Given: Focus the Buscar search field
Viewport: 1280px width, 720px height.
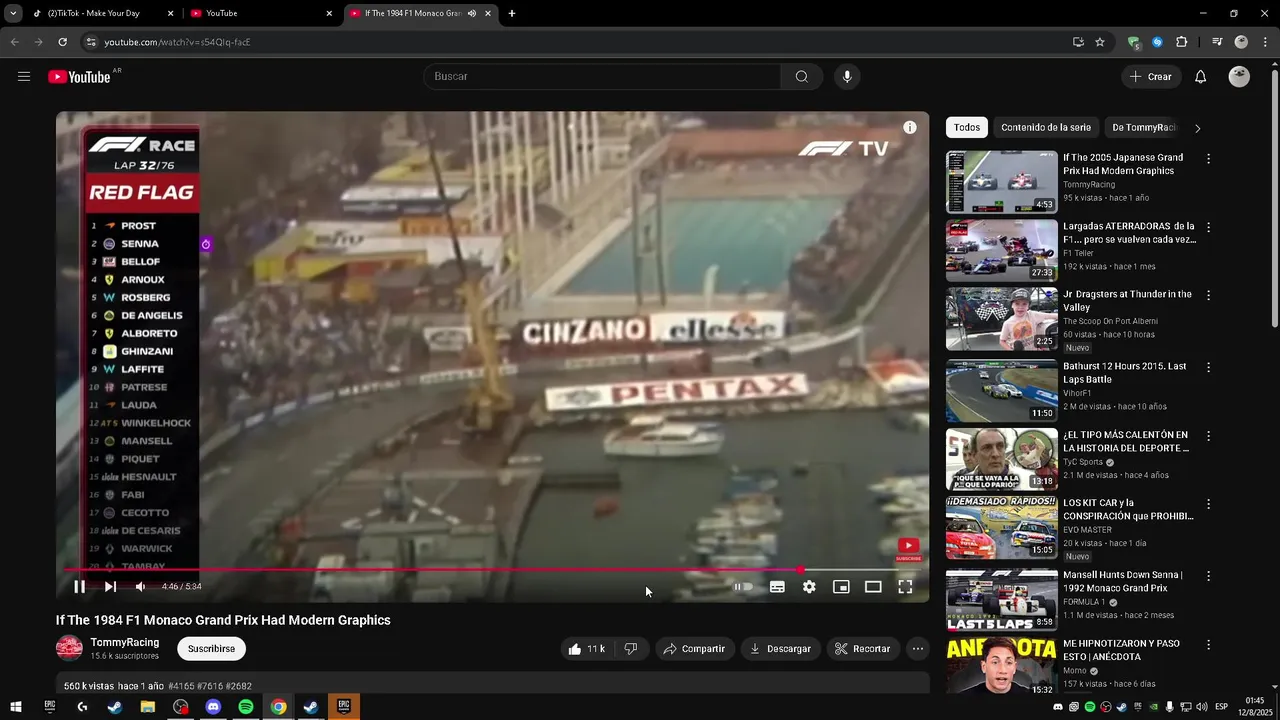Looking at the screenshot, I should tap(603, 76).
